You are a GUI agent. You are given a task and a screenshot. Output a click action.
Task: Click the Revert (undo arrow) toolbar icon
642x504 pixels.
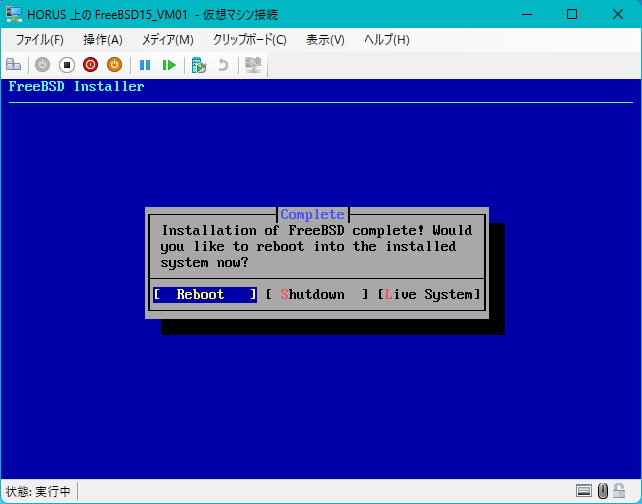(x=223, y=65)
